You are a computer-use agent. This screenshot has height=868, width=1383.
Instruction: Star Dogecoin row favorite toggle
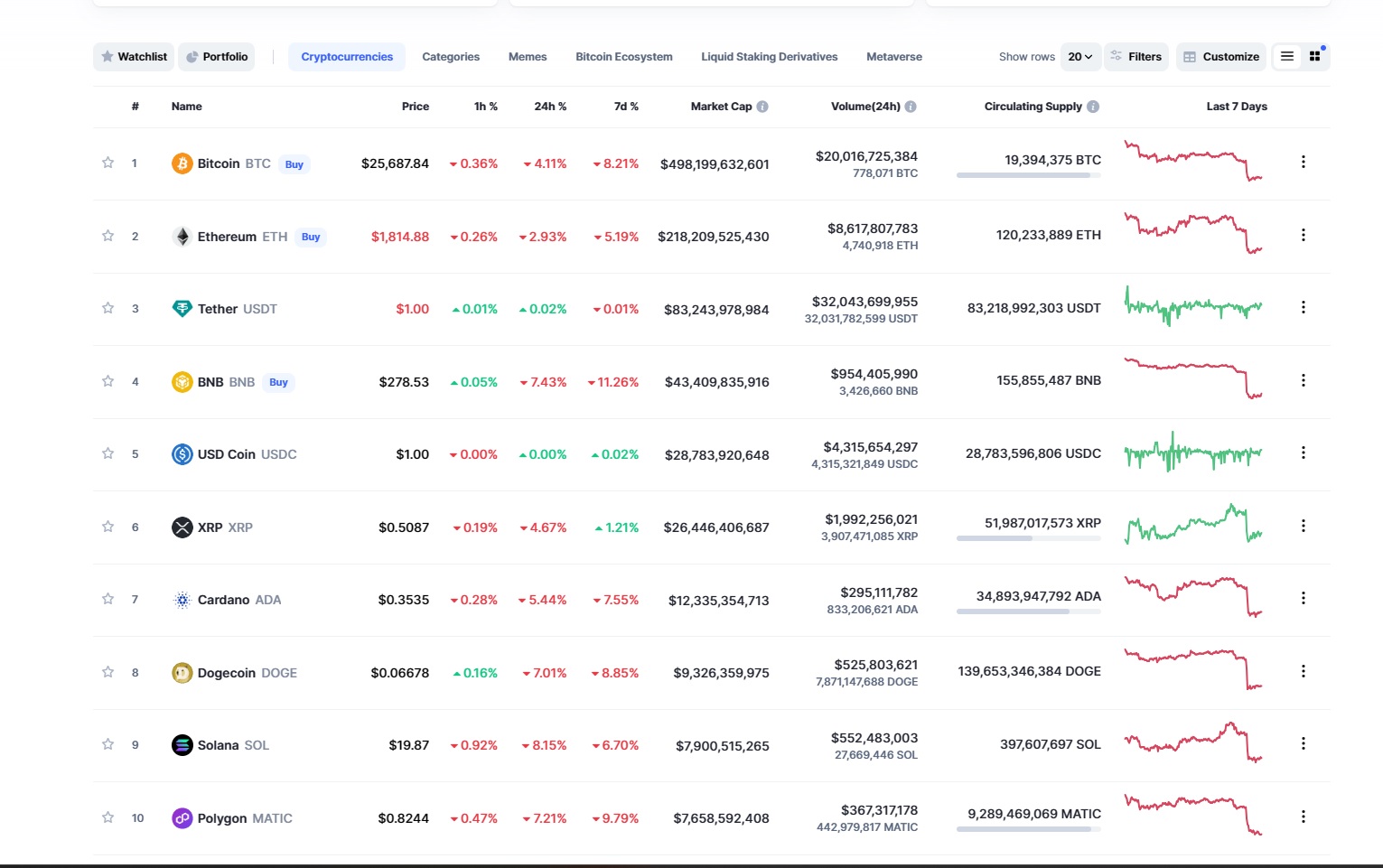click(107, 672)
